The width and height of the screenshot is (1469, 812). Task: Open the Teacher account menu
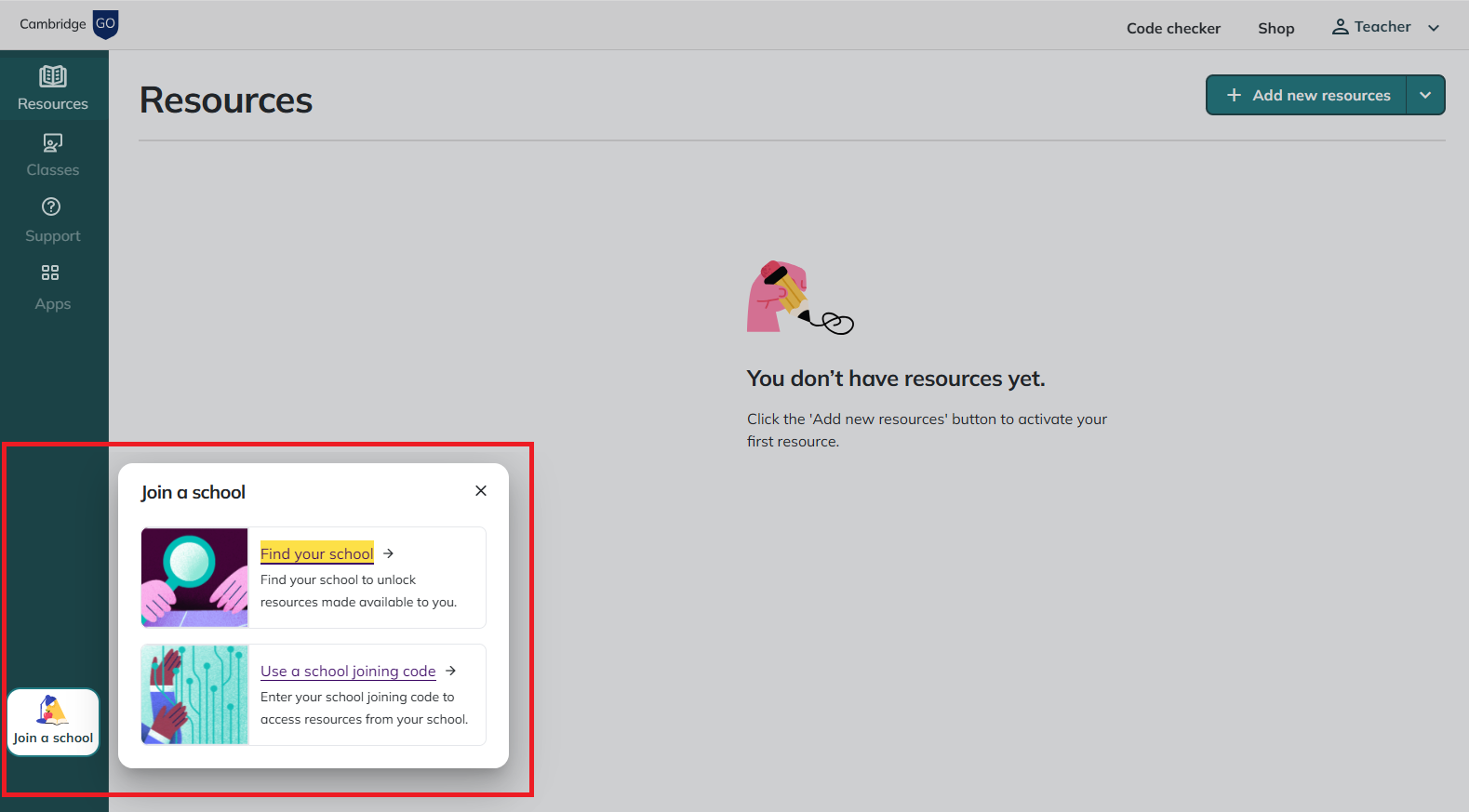pos(1386,27)
